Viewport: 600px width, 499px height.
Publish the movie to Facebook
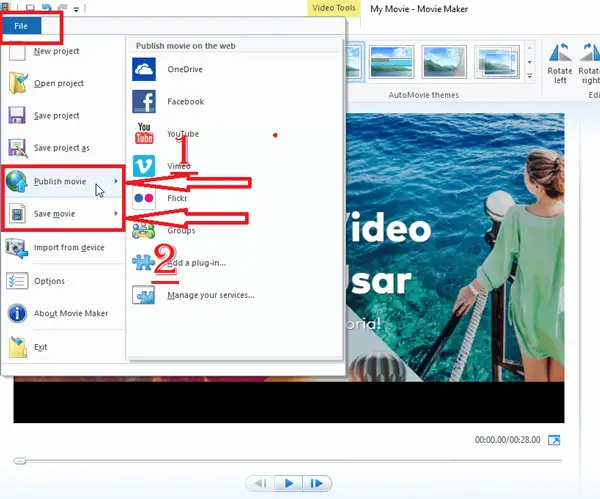pyautogui.click(x=235, y=101)
